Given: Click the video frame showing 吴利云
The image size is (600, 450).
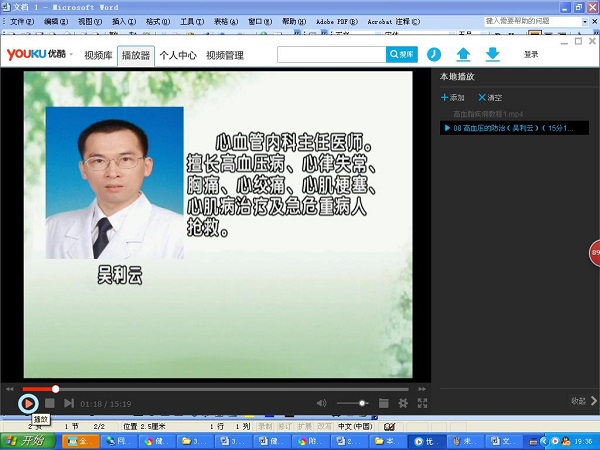Looking at the screenshot, I should click(x=218, y=225).
